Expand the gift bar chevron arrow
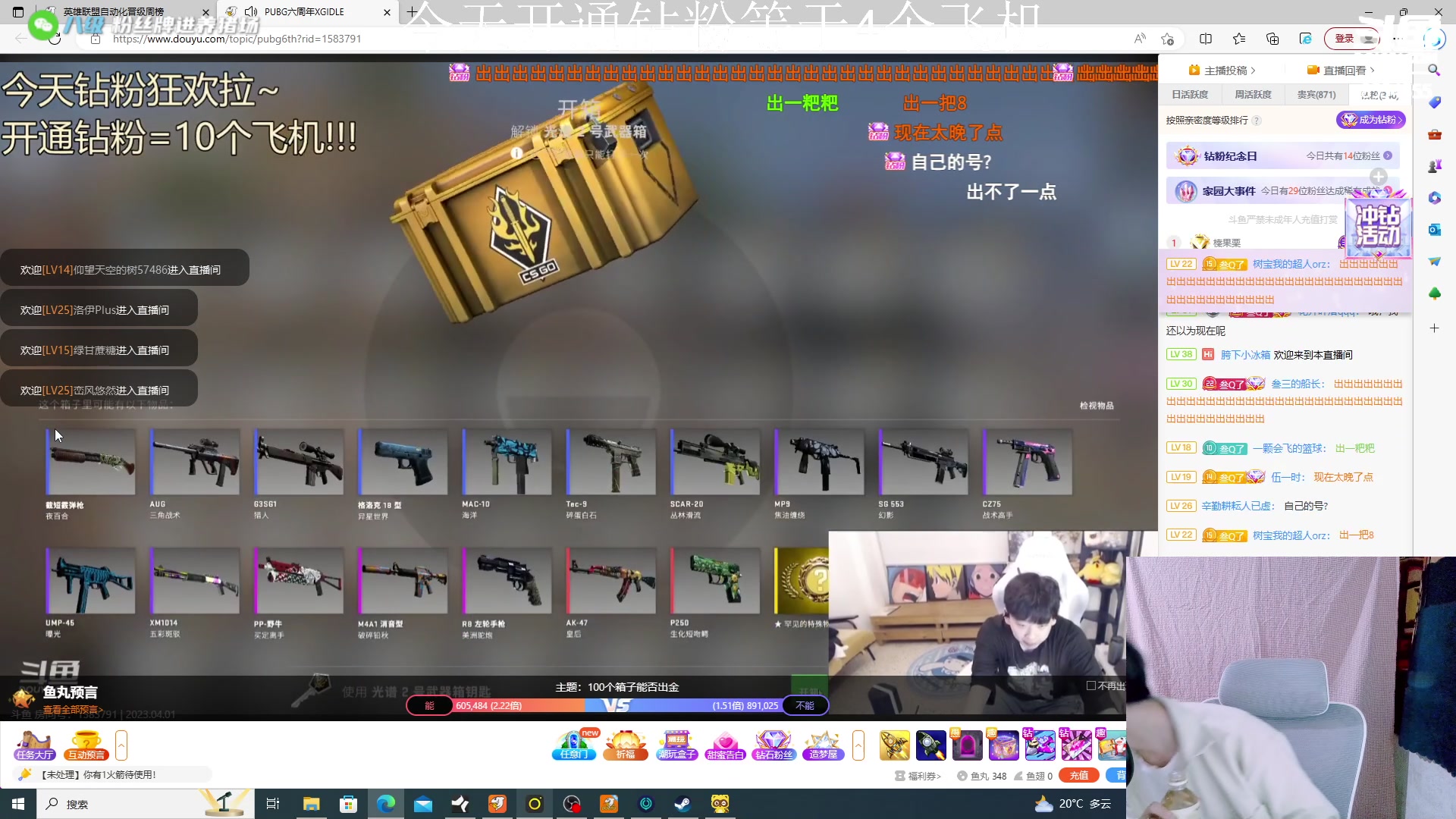Image resolution: width=1456 pixels, height=819 pixels. pos(858,746)
